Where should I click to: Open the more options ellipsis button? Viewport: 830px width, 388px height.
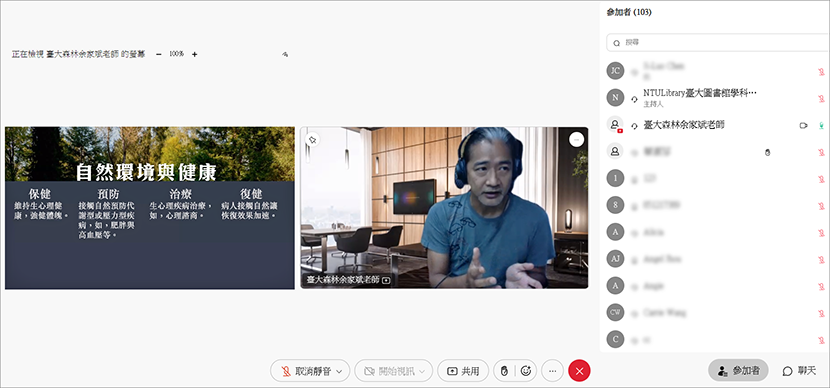pos(553,371)
